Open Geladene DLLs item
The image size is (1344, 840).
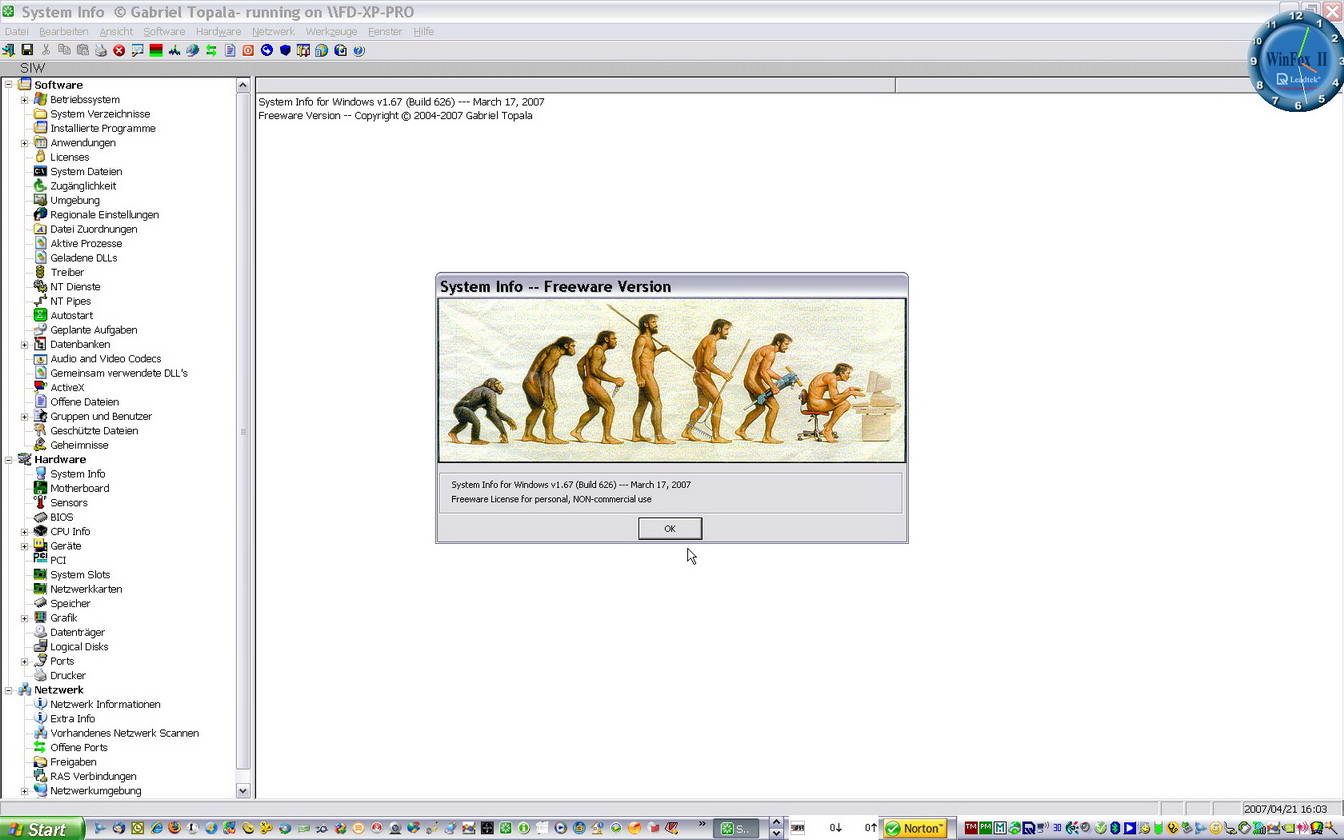(x=84, y=258)
